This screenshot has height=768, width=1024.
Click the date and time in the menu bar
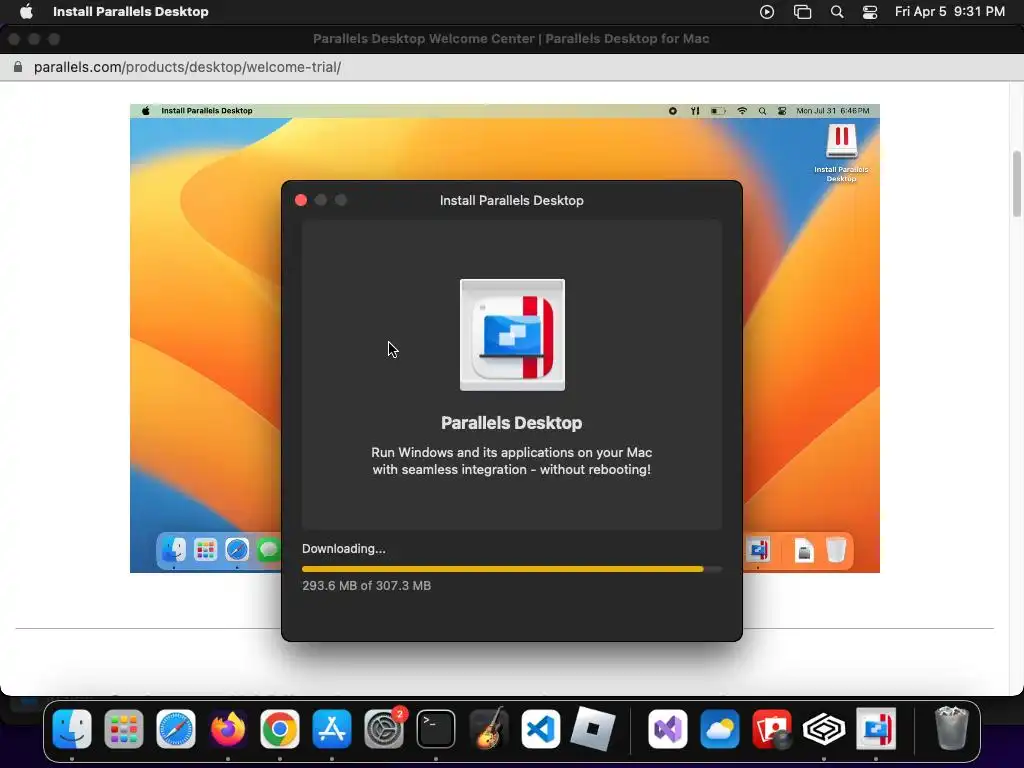point(950,12)
